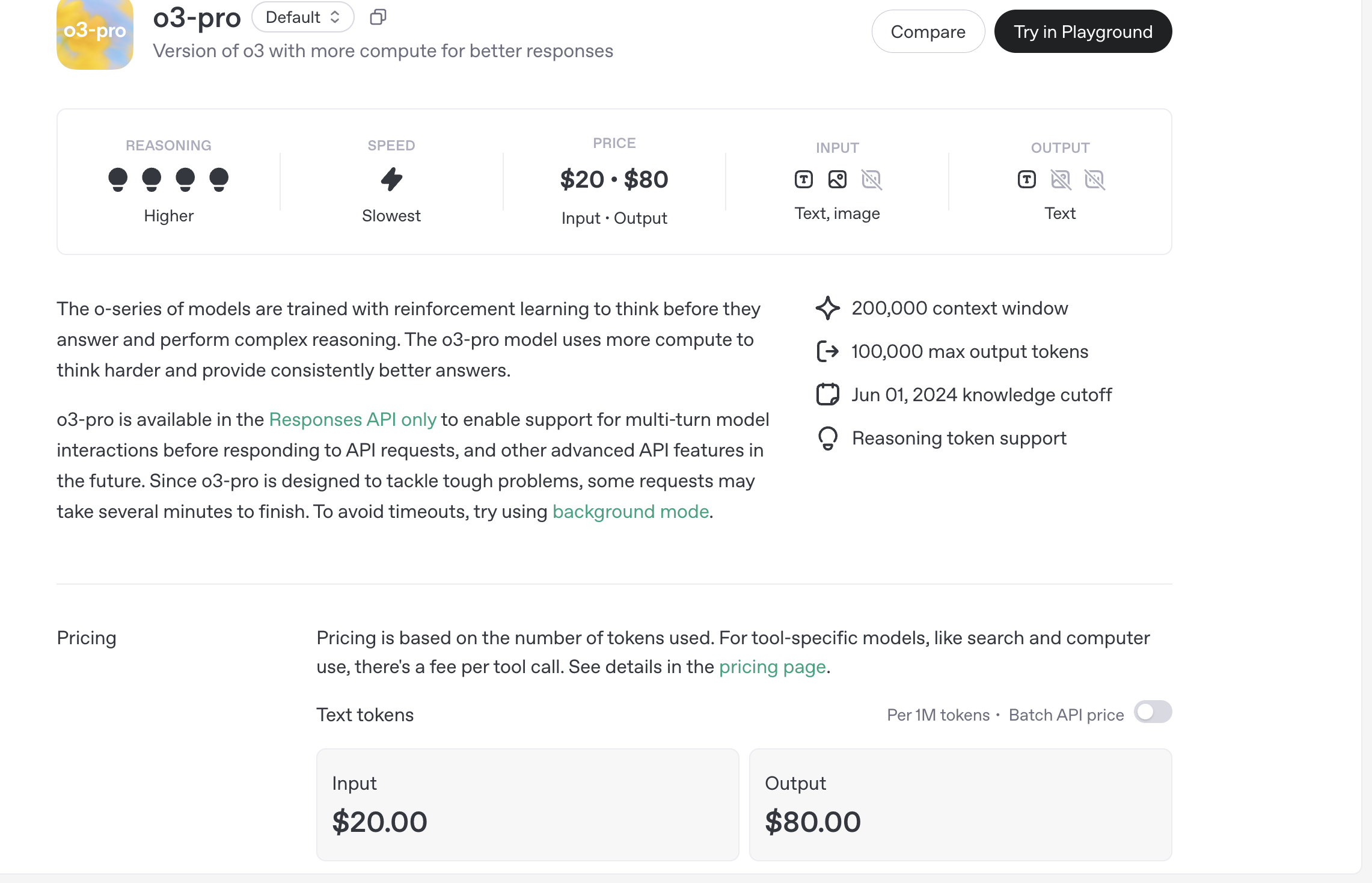
Task: Select the text input modality icon
Action: tap(803, 179)
